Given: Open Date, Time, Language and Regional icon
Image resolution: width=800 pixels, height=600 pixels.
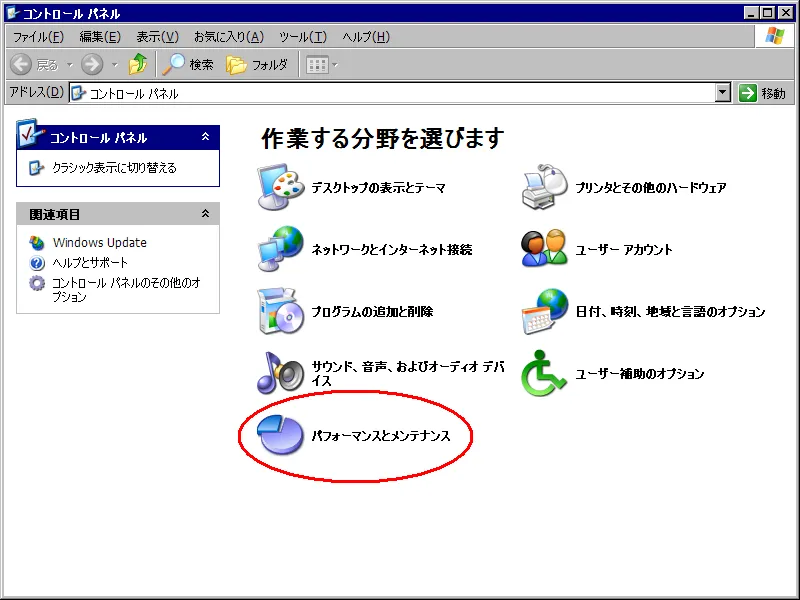Looking at the screenshot, I should tap(544, 312).
